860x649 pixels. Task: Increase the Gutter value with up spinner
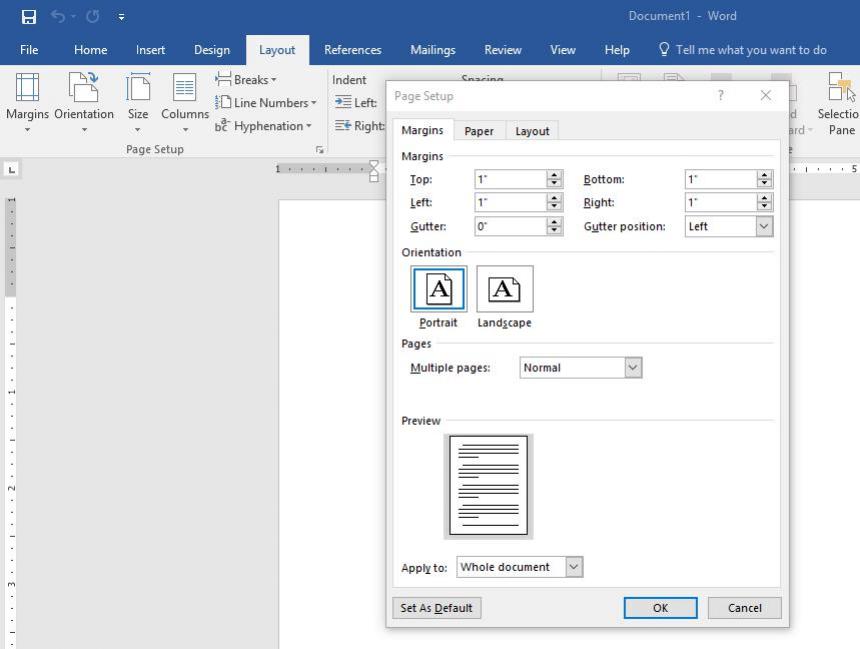pos(555,222)
